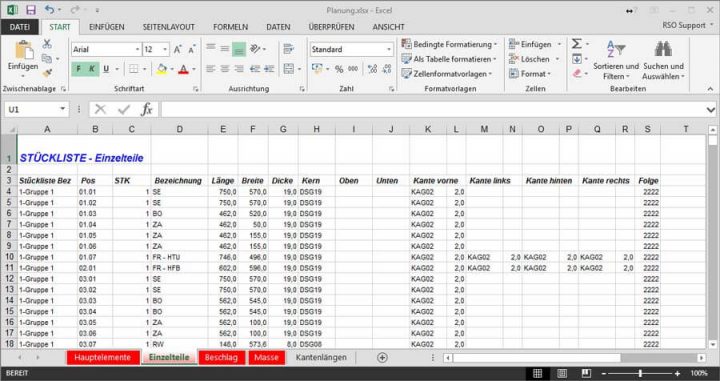Switch to the Kantenlängen sheet tab

click(x=321, y=358)
